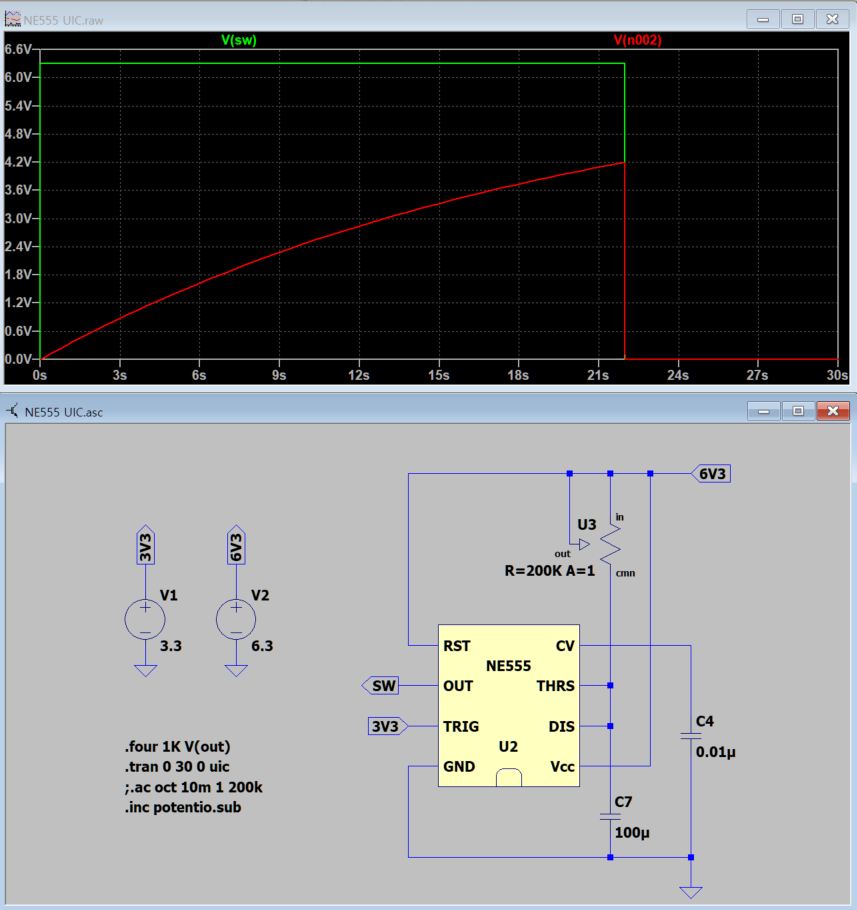Click the 6V3 net flag at top right

tap(710, 474)
